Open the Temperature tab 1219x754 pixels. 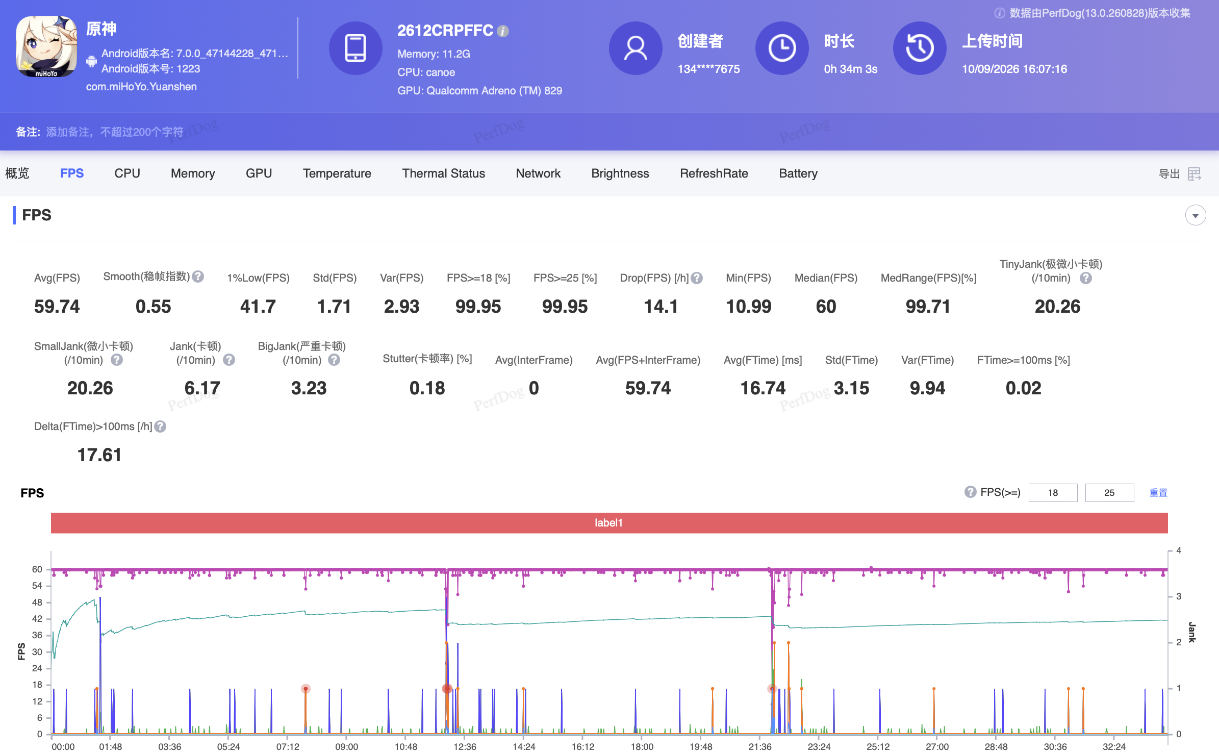click(337, 173)
